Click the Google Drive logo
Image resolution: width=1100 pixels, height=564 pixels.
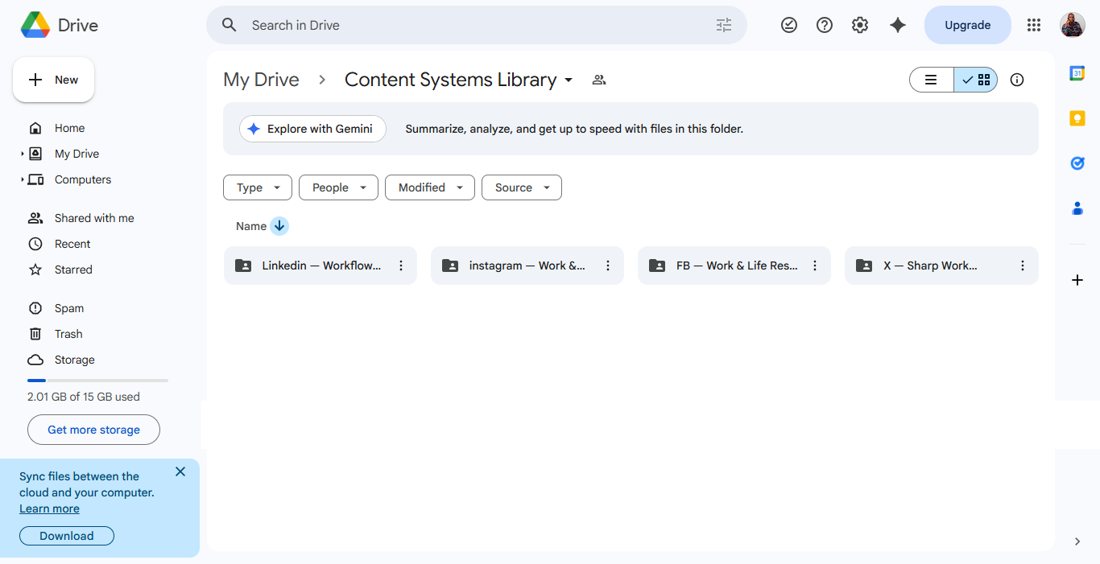click(x=35, y=25)
